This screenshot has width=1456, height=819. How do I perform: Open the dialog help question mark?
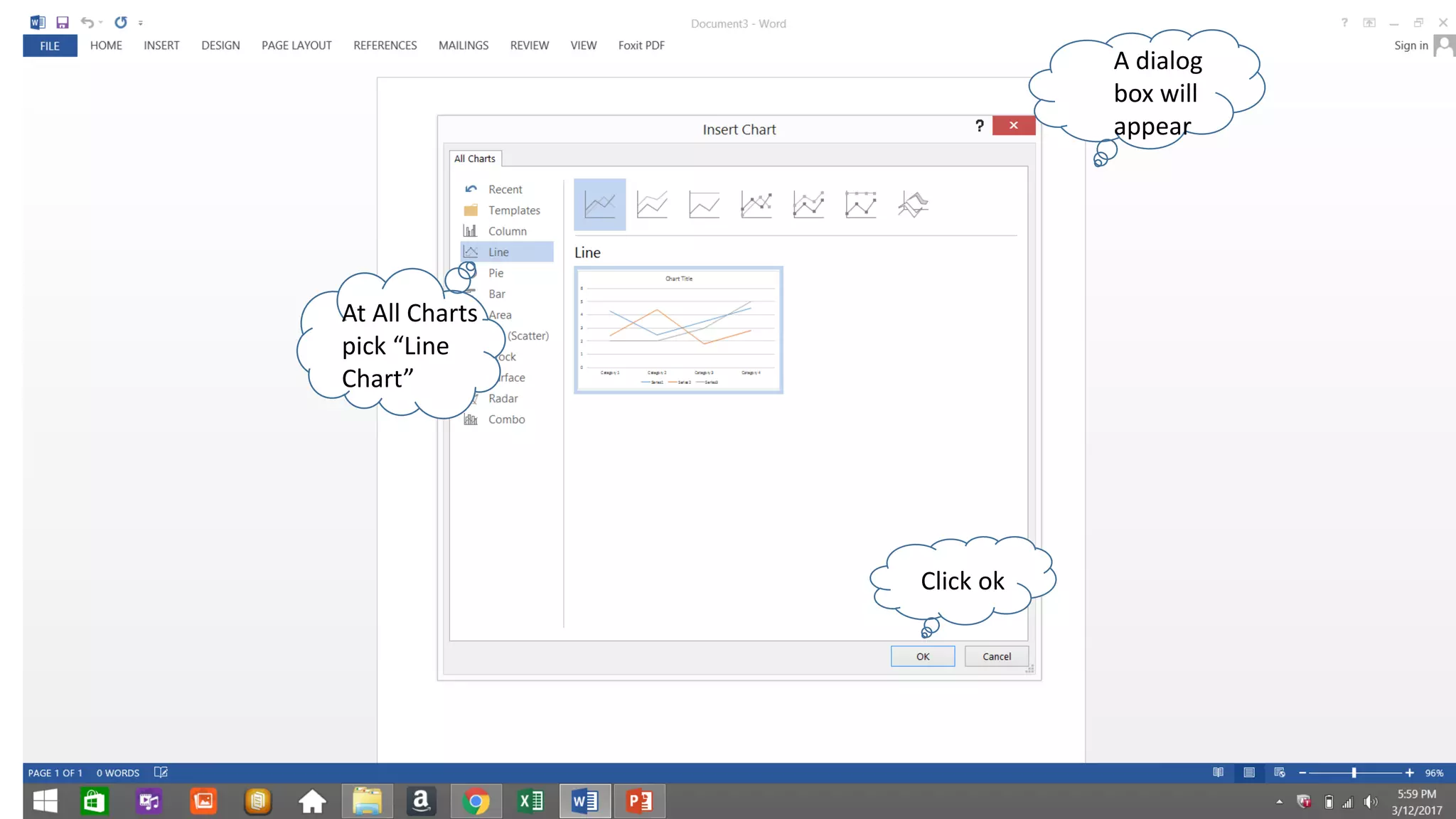(980, 126)
